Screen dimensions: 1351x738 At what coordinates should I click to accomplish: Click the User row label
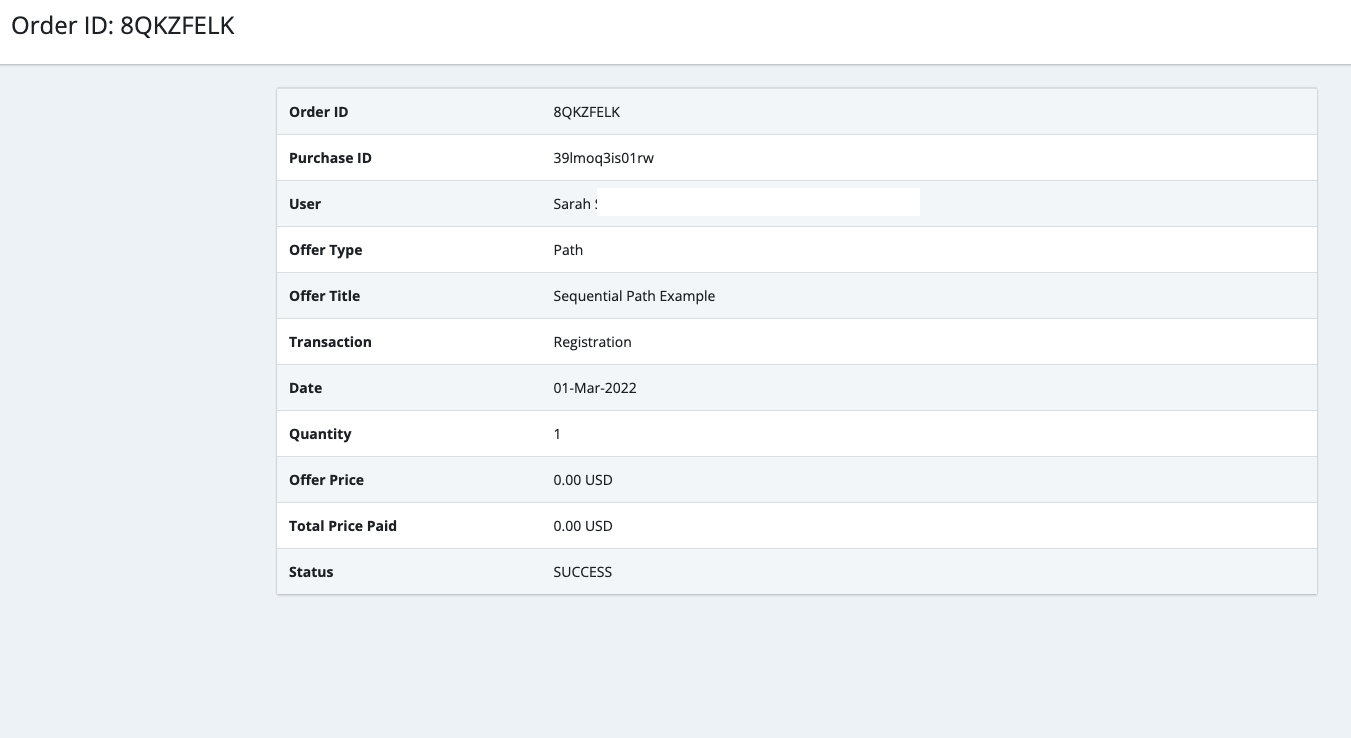[305, 204]
